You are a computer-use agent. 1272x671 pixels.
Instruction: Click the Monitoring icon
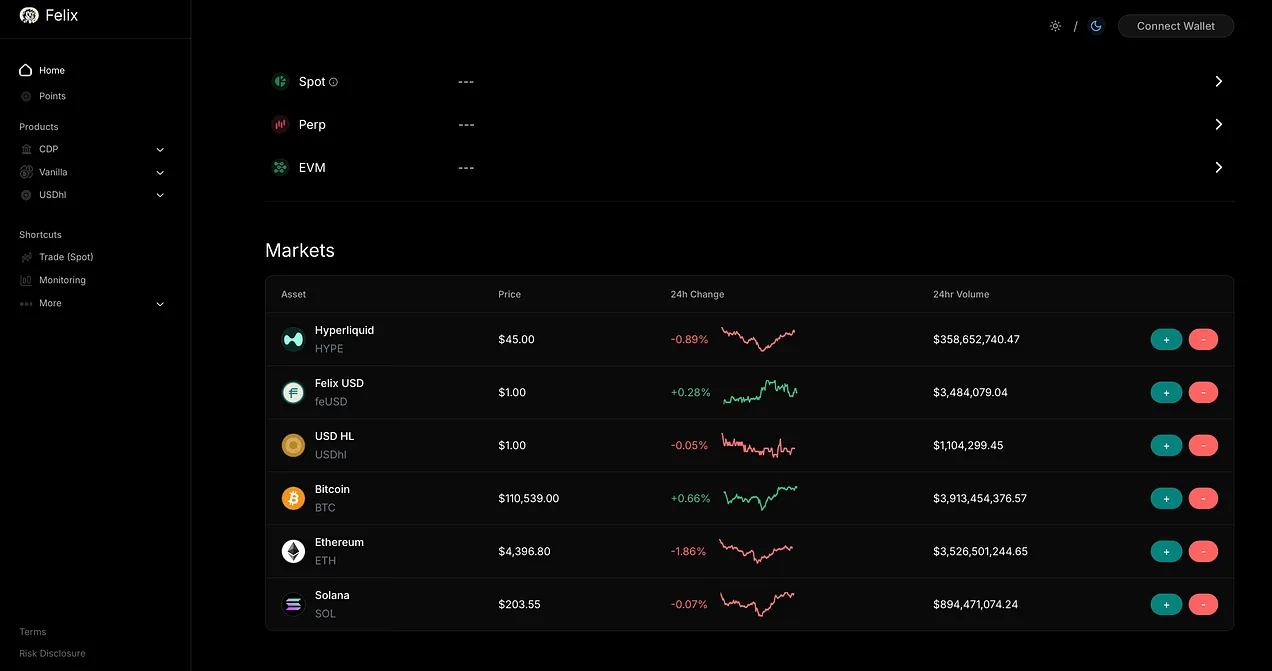pyautogui.click(x=24, y=280)
